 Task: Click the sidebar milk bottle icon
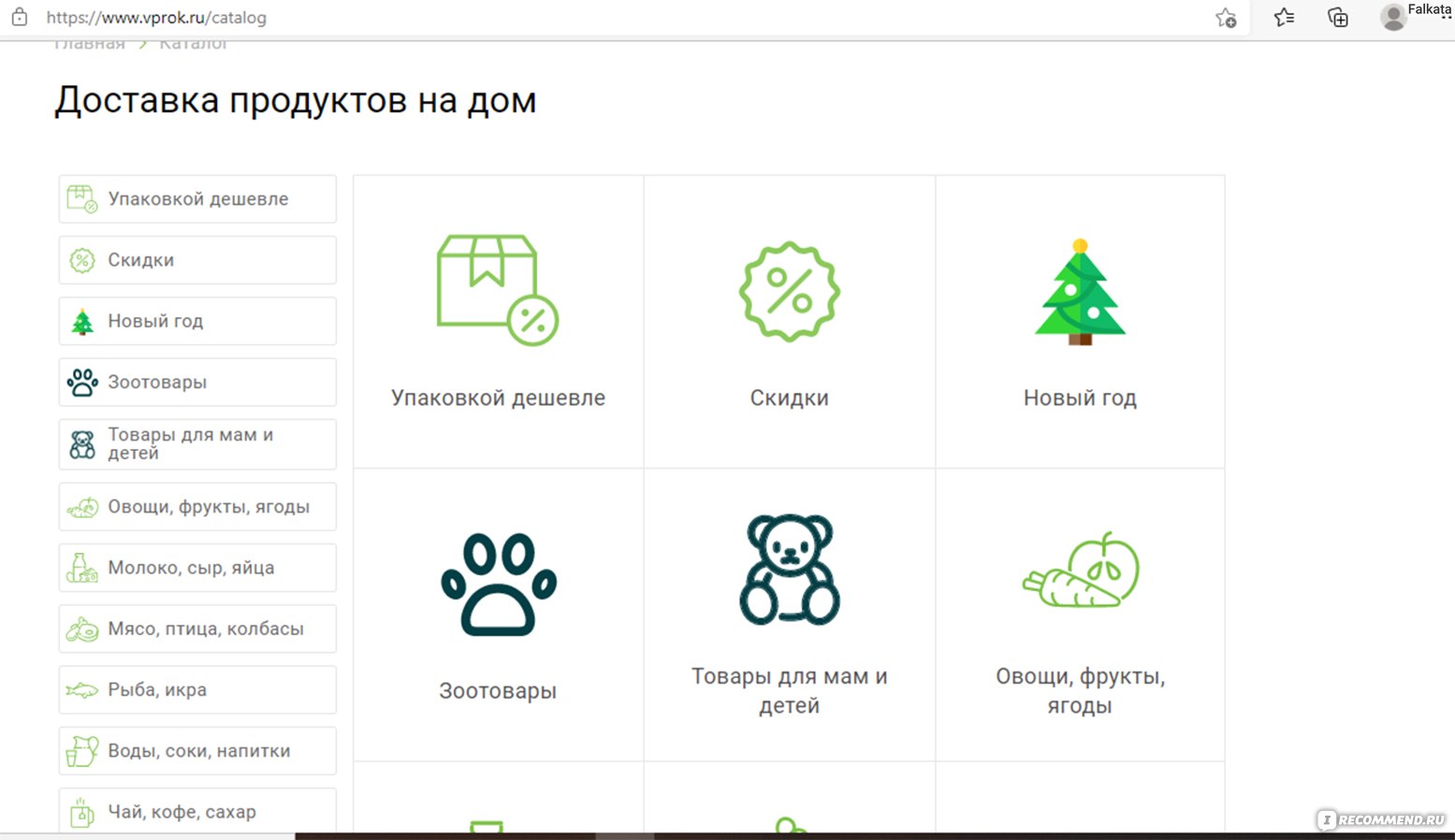[x=82, y=568]
